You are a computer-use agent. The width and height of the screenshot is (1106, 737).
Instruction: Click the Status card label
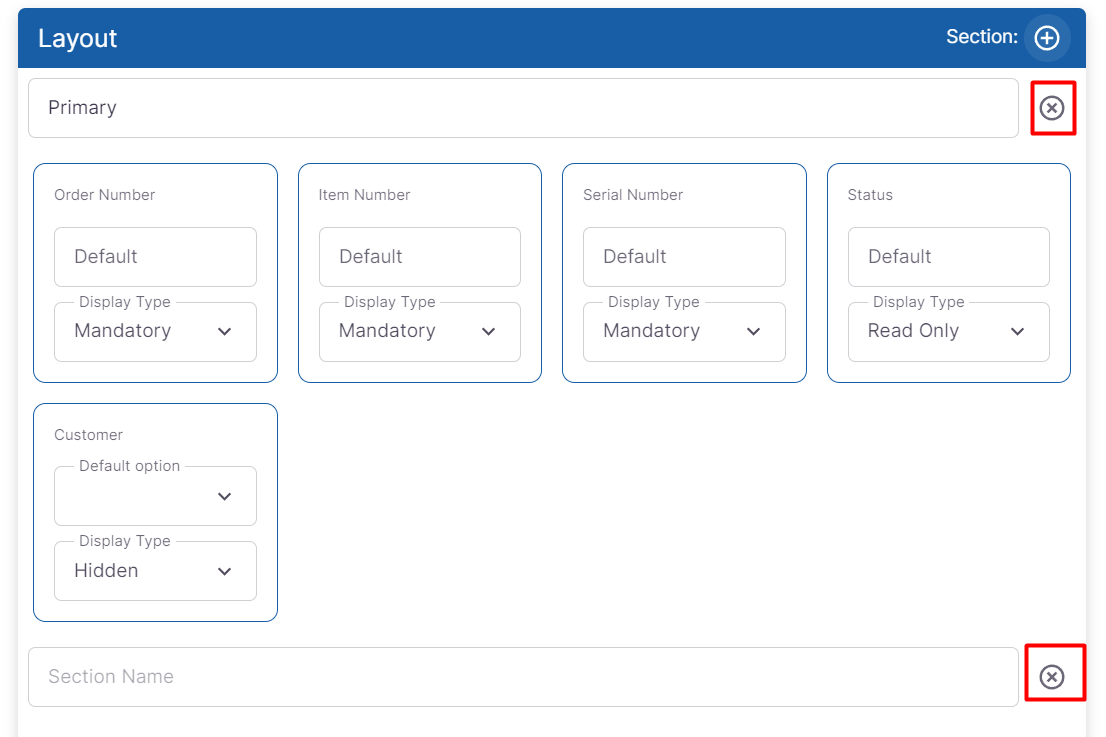(870, 195)
